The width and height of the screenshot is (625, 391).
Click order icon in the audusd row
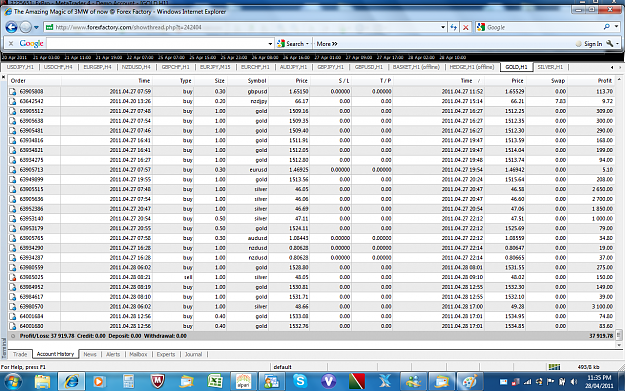coord(13,238)
